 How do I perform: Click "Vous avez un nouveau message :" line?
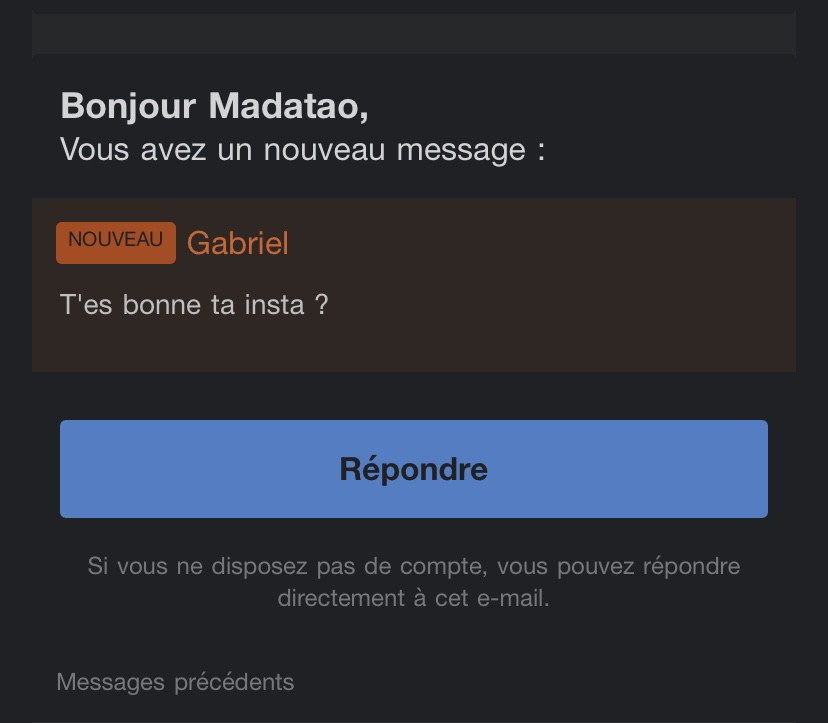[302, 149]
